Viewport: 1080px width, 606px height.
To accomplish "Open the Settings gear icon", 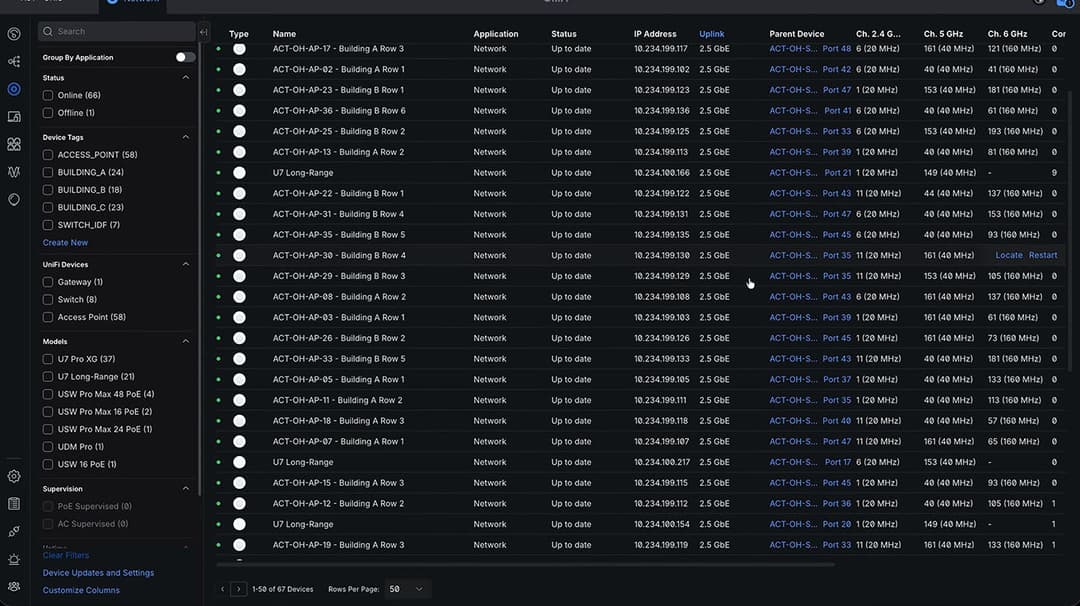I will 14,476.
